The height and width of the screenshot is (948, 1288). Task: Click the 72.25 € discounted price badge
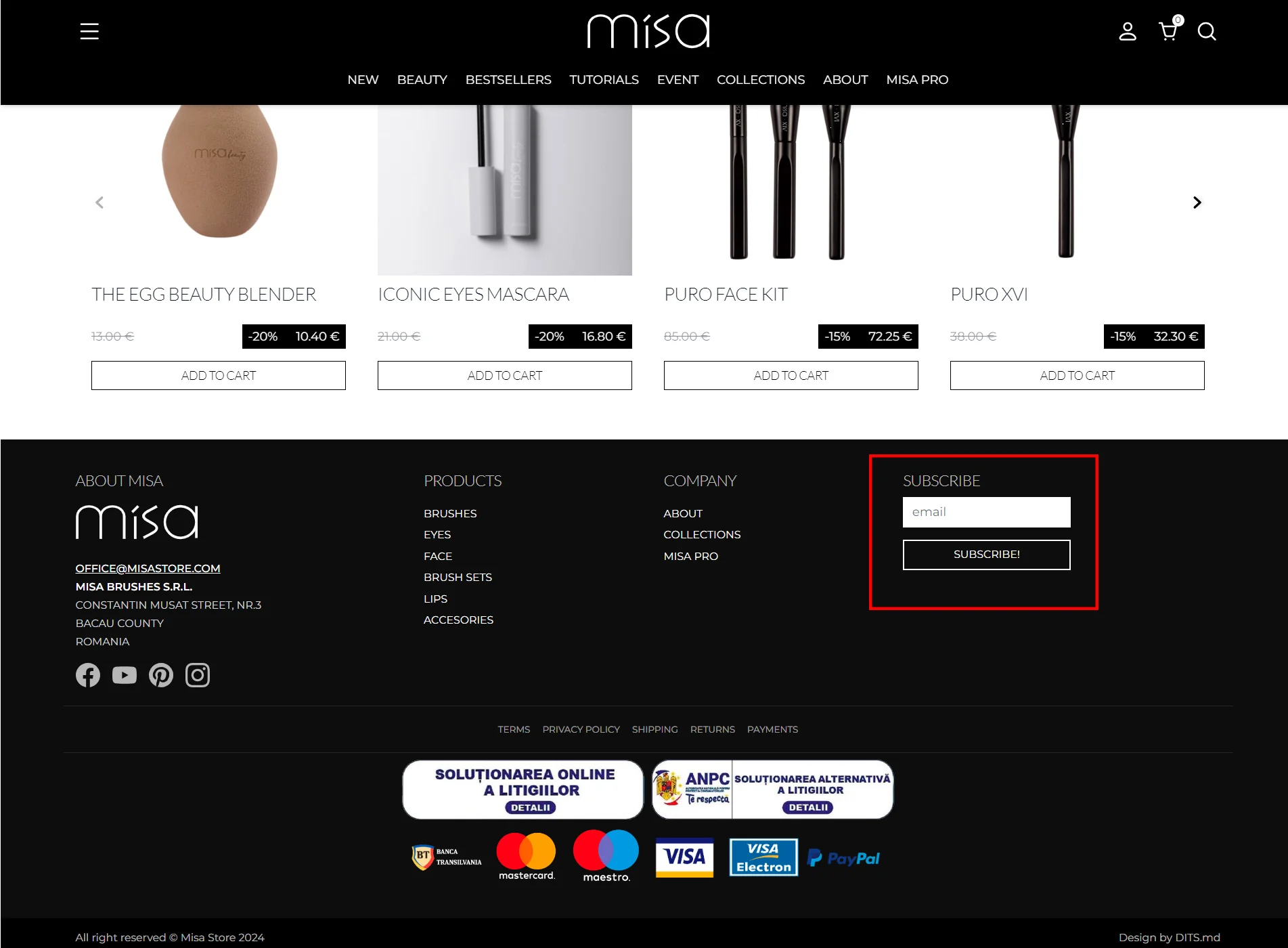pos(868,337)
